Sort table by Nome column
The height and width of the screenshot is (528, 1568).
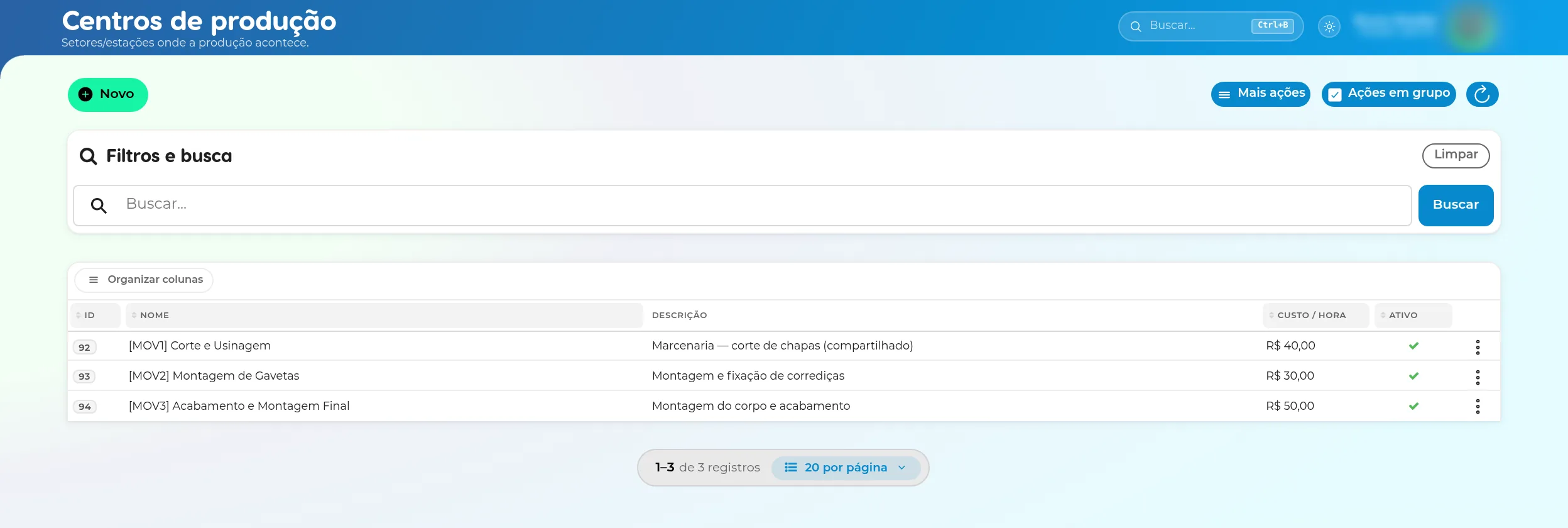point(384,316)
